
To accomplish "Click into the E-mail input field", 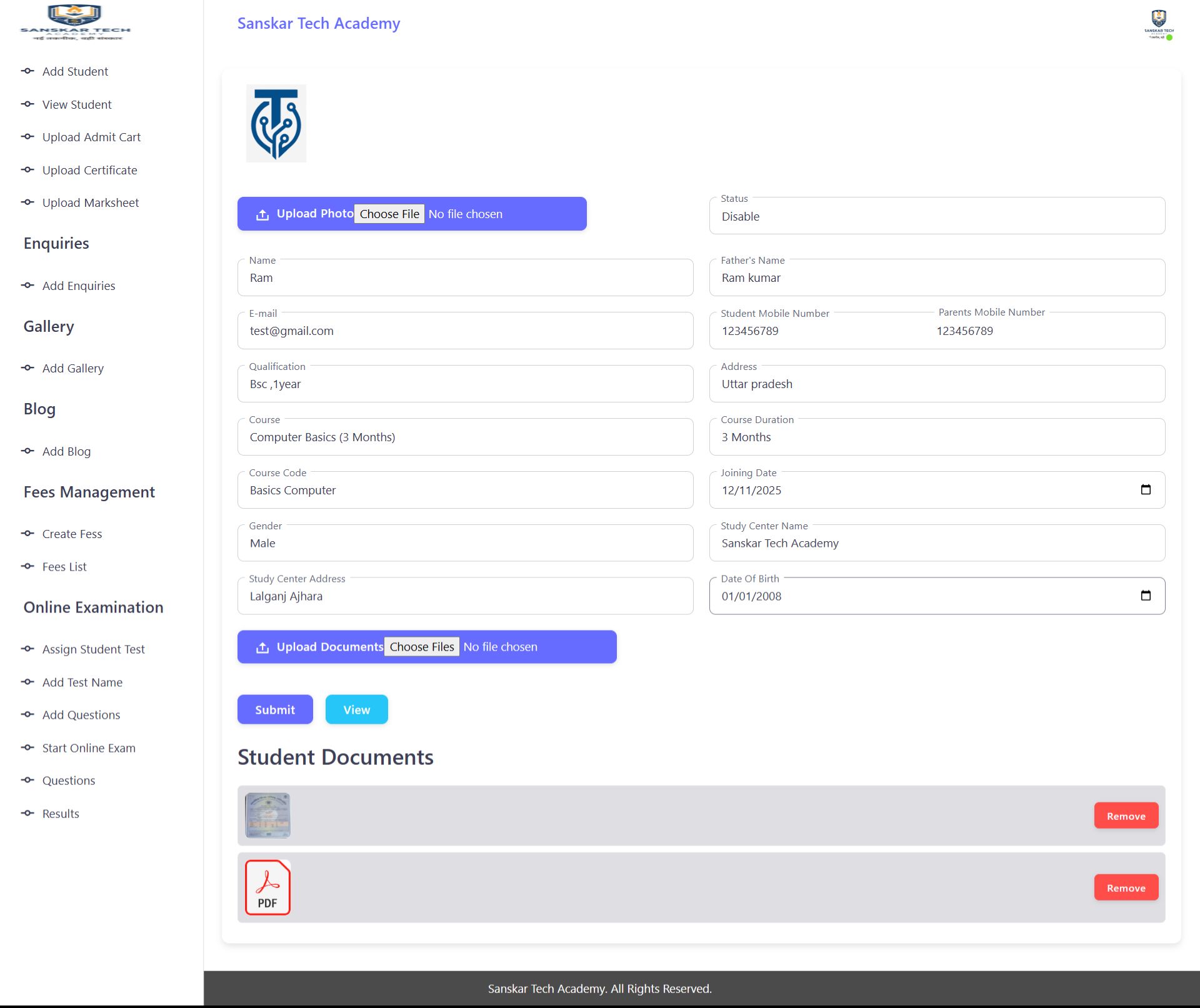I will tap(465, 331).
